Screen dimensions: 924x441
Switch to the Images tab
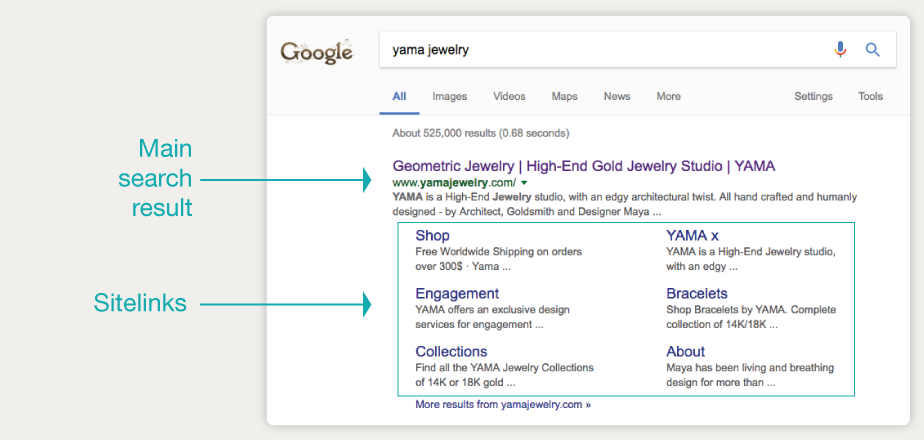coord(450,96)
